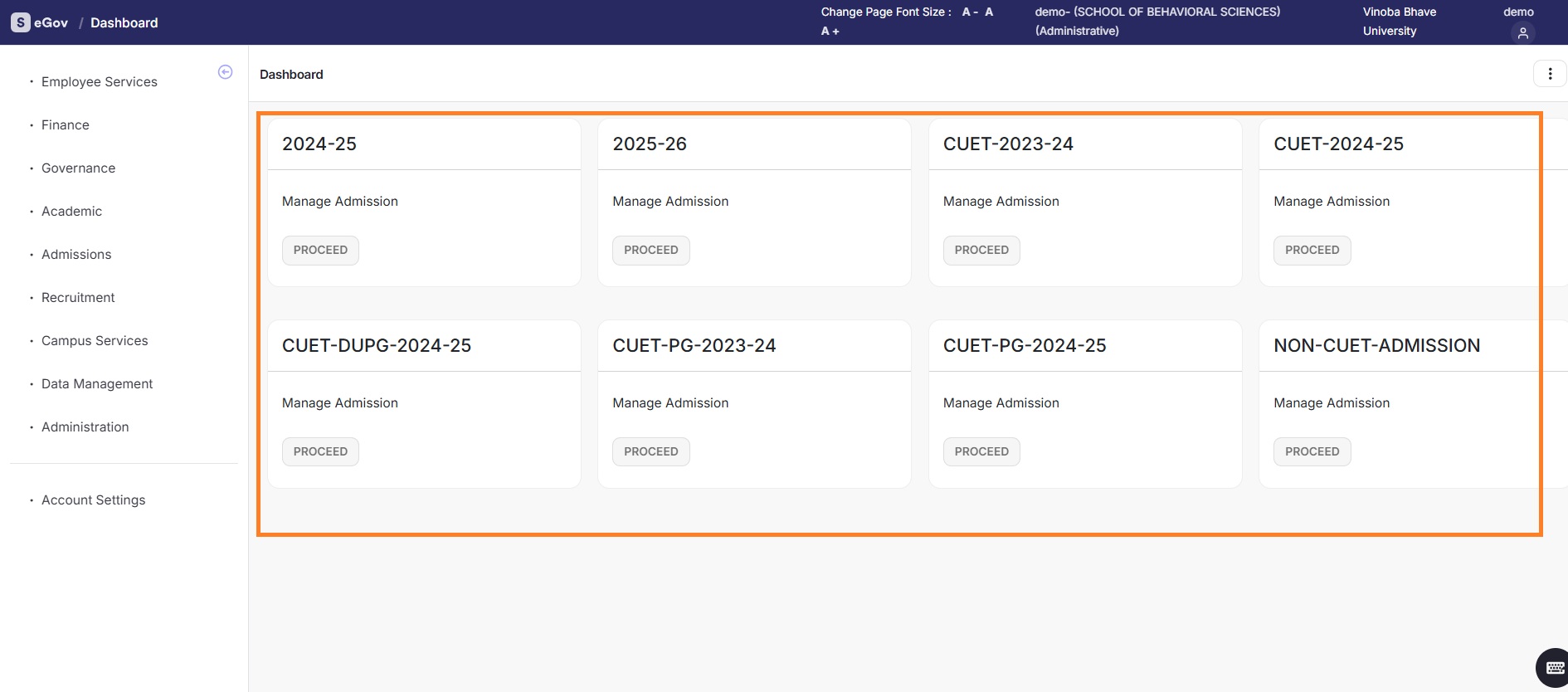Expand the Finance sidebar section
This screenshot has width=1568, height=692.
click(x=65, y=125)
